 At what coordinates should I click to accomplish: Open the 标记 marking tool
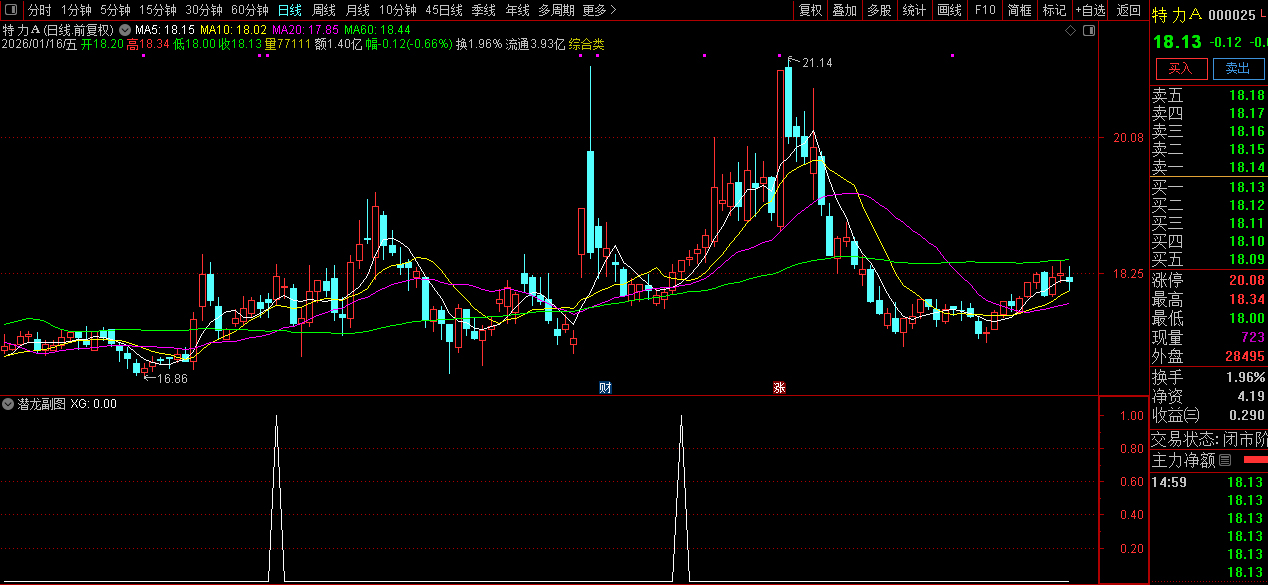coord(1054,10)
